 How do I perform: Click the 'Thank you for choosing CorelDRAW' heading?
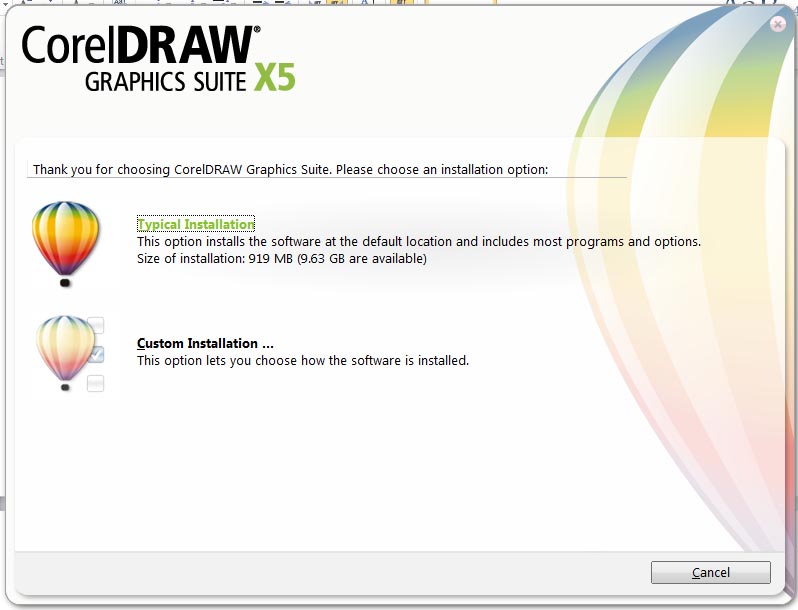click(x=291, y=169)
